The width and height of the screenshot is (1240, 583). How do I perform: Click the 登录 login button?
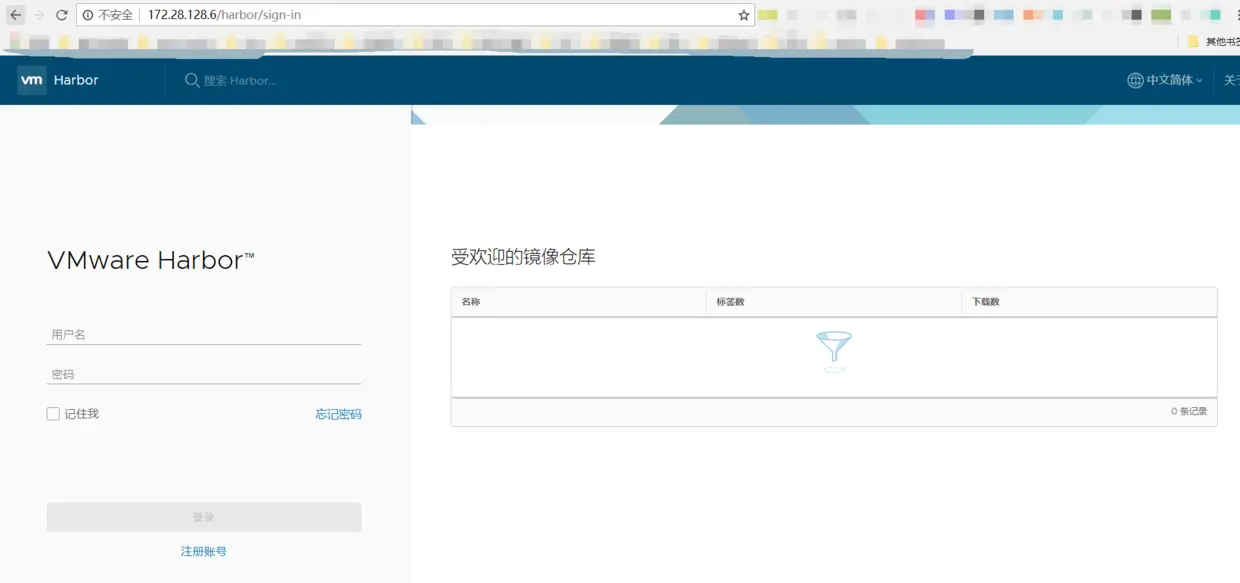click(204, 517)
